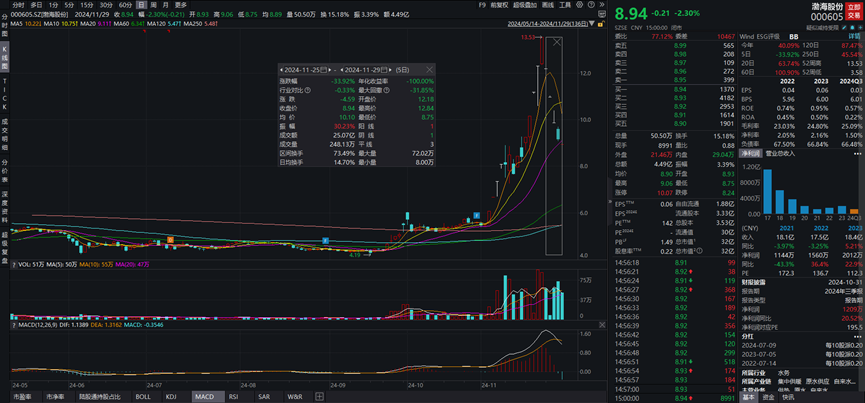Click the alert bell icon in quote panel

(852, 28)
